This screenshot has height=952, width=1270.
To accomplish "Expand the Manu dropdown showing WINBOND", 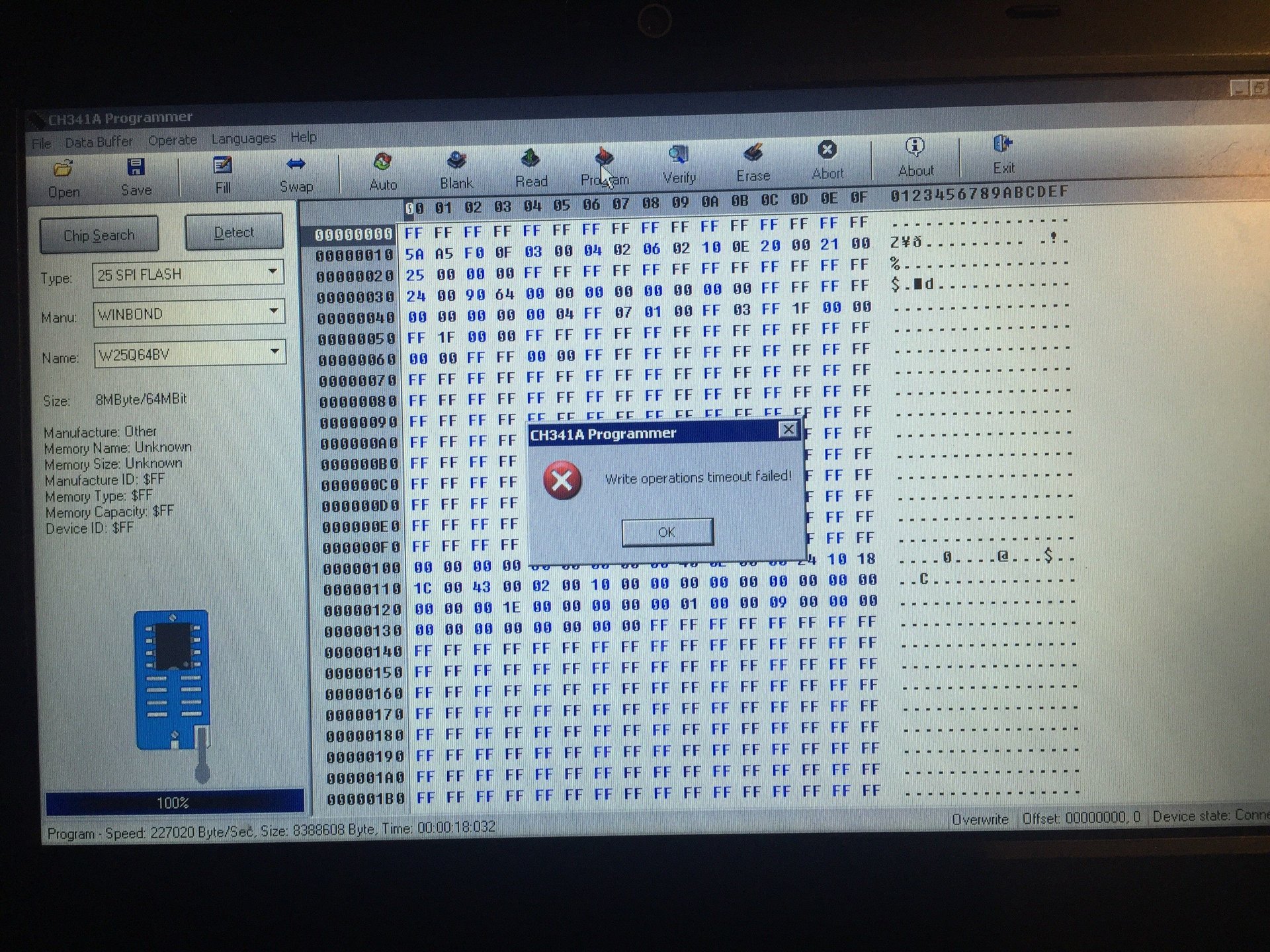I will pos(273,311).
